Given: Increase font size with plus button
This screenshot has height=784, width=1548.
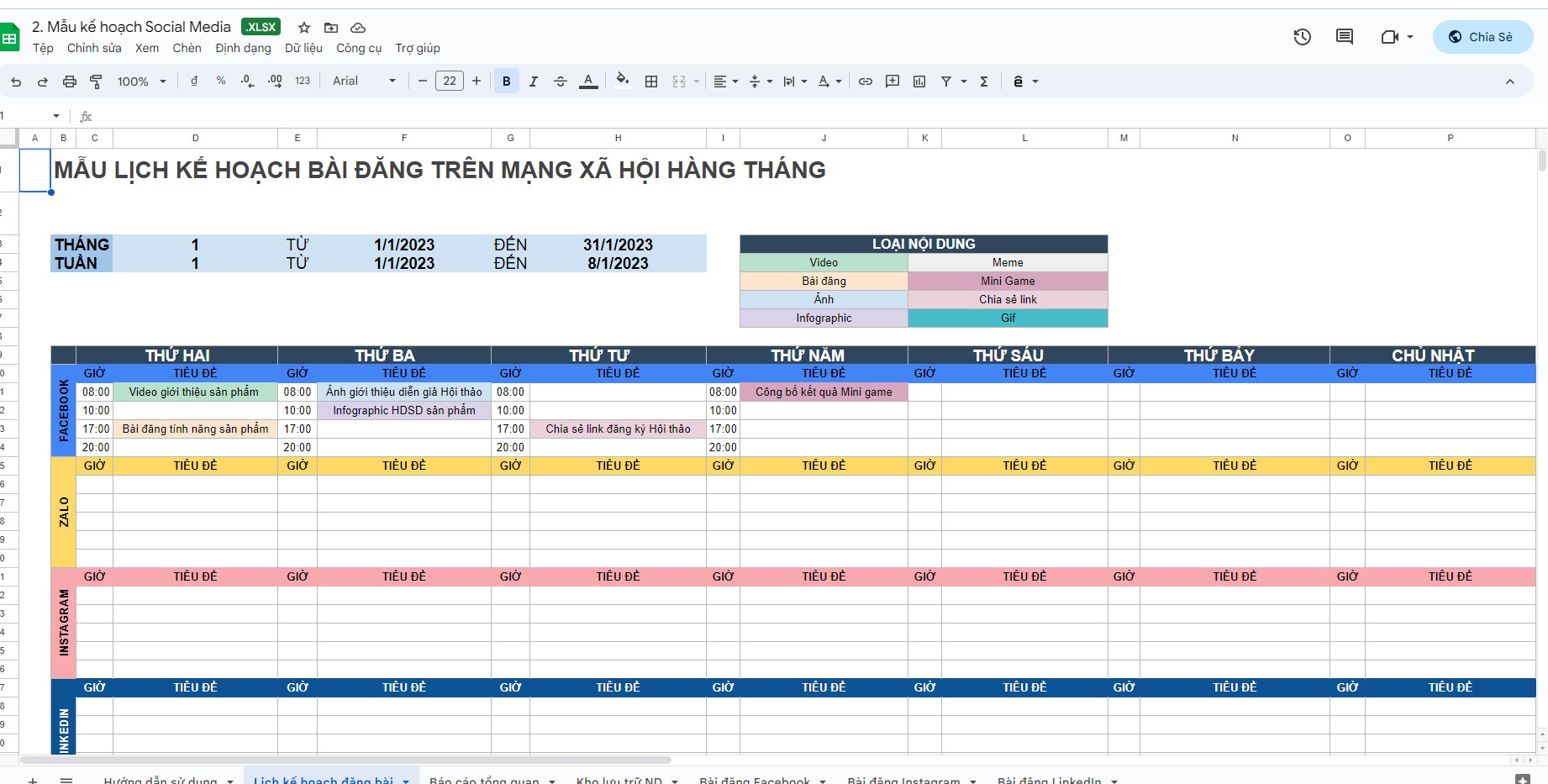Looking at the screenshot, I should (477, 81).
